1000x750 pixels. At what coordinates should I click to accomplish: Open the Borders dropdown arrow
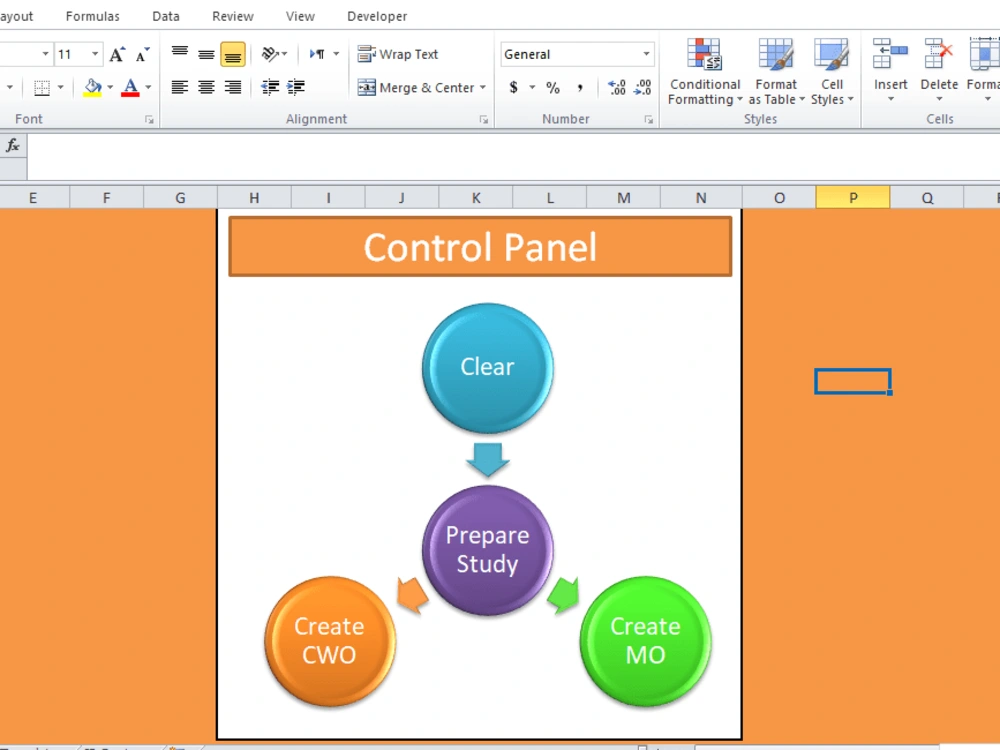click(61, 87)
